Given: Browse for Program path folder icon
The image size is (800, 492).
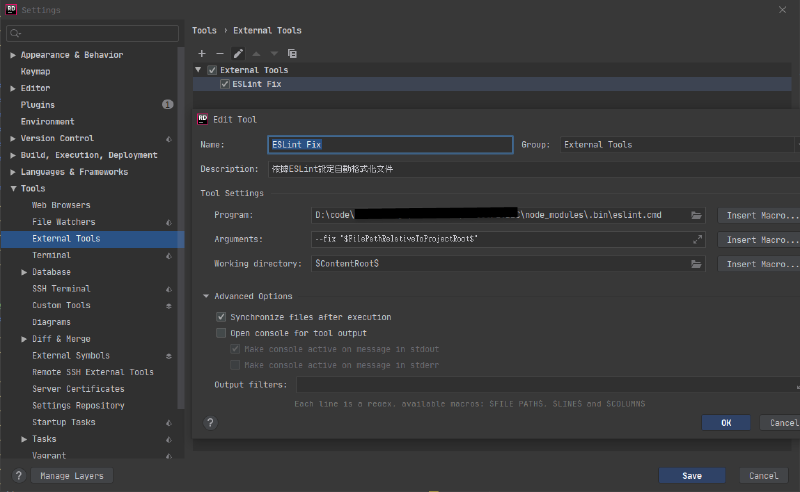Looking at the screenshot, I should pos(696,215).
